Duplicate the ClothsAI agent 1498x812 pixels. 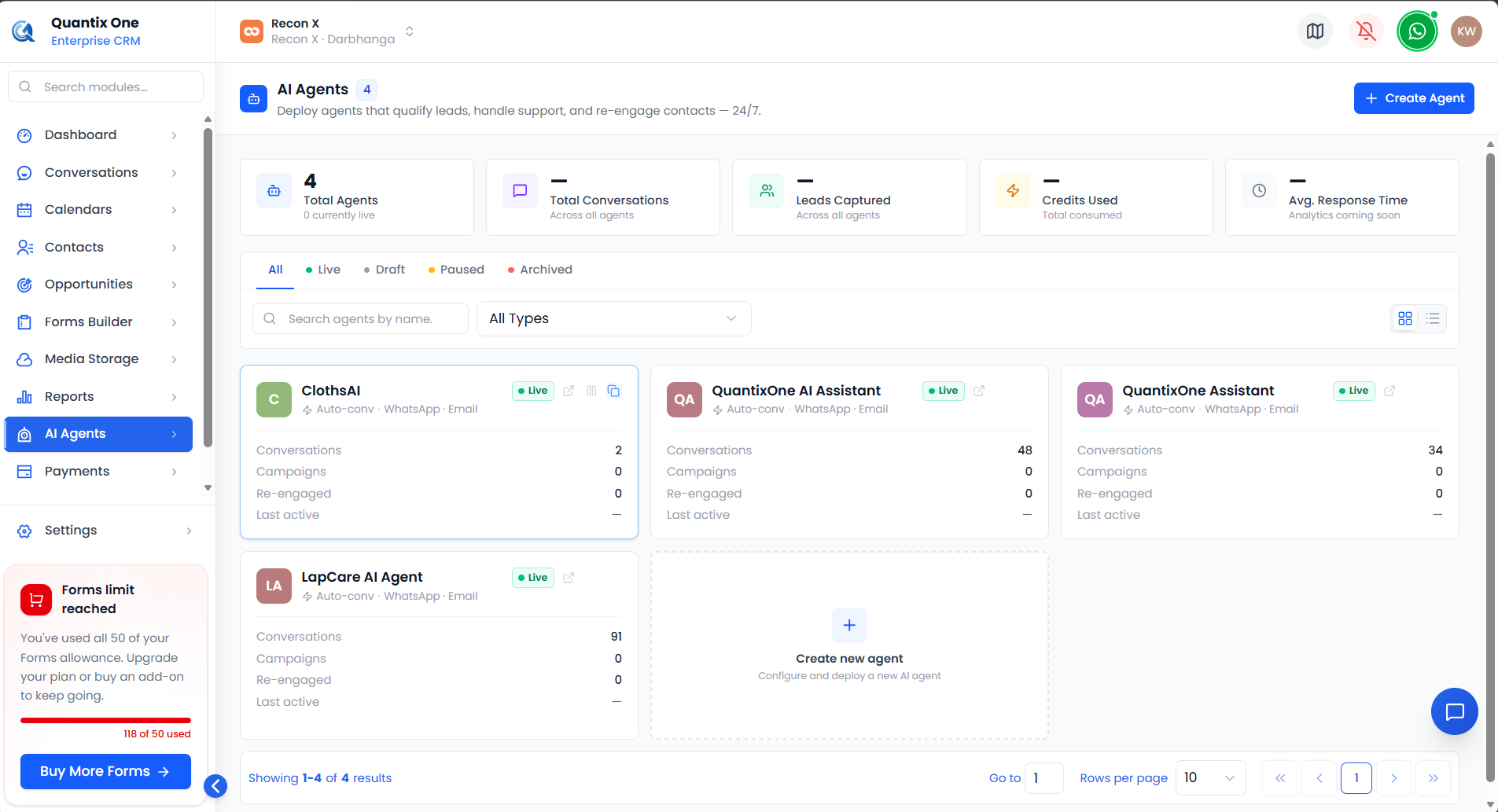coord(613,391)
